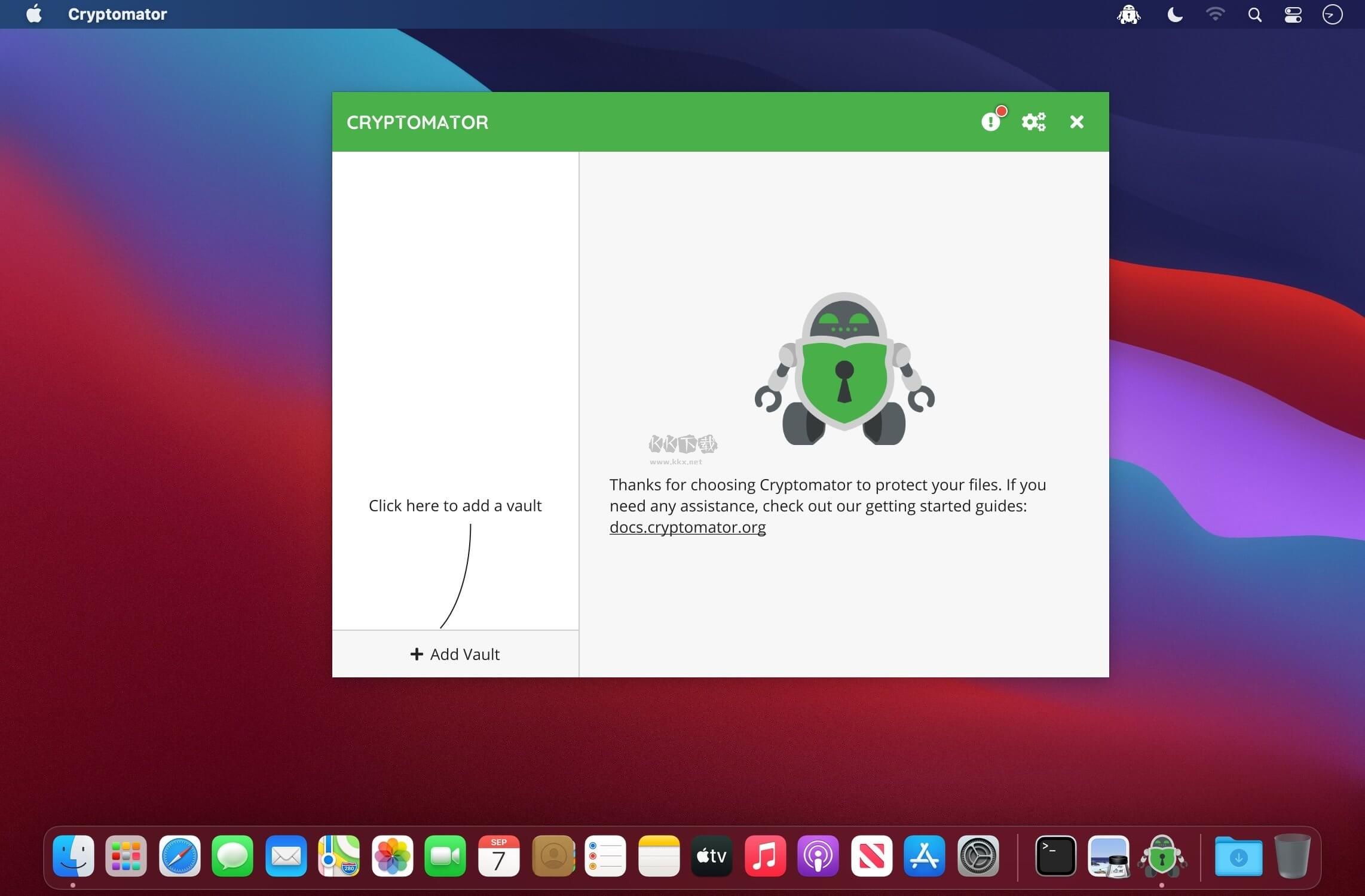Open Control Center in menu bar
The image size is (1365, 896).
point(1293,14)
